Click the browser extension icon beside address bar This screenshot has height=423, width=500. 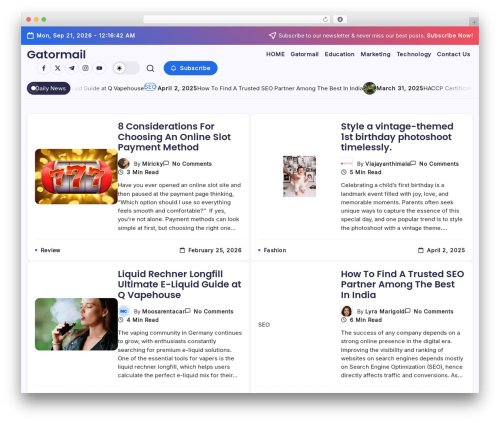pyautogui.click(x=340, y=19)
